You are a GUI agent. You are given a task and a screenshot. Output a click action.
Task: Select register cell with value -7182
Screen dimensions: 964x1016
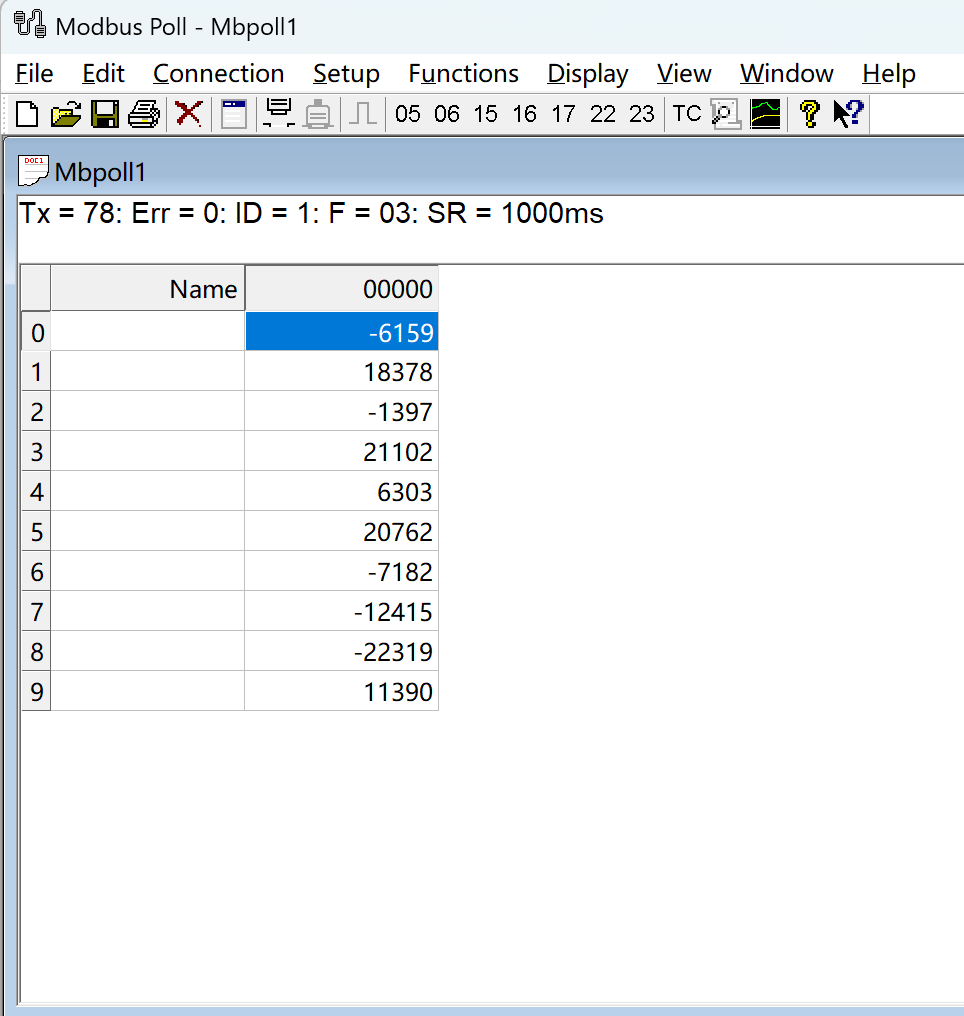[x=342, y=572]
